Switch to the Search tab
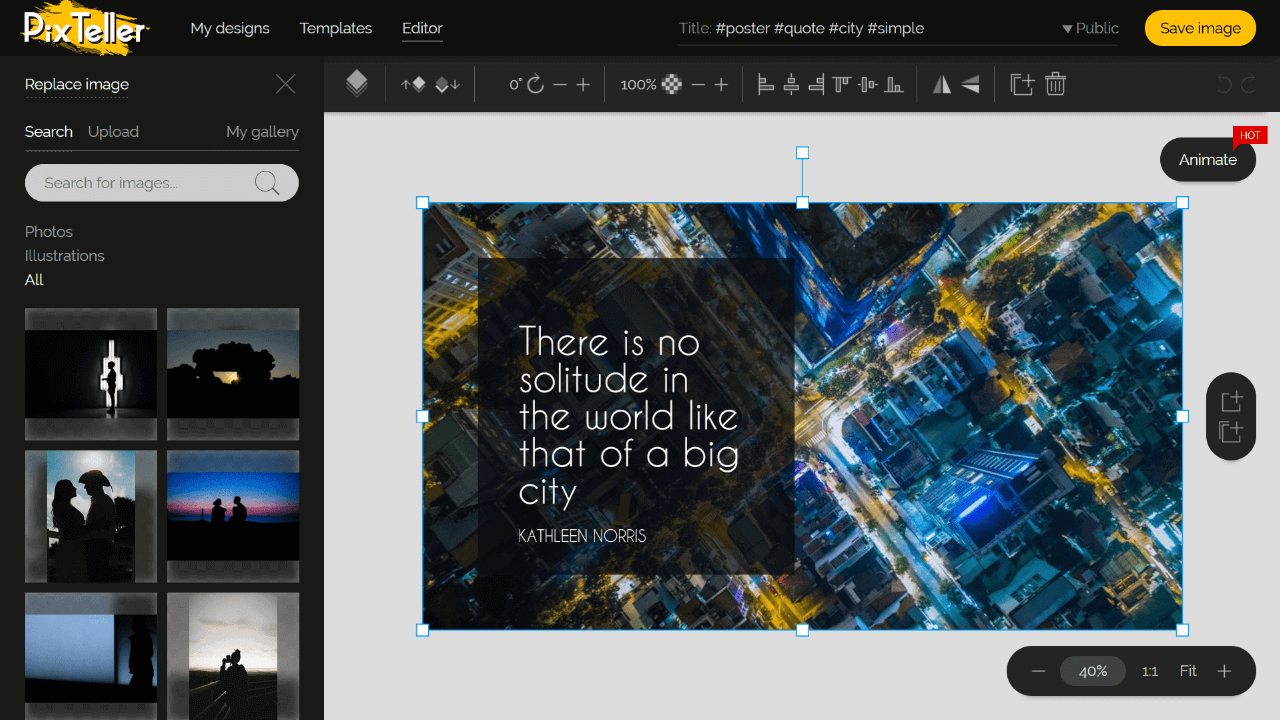Viewport: 1280px width, 720px height. [49, 131]
